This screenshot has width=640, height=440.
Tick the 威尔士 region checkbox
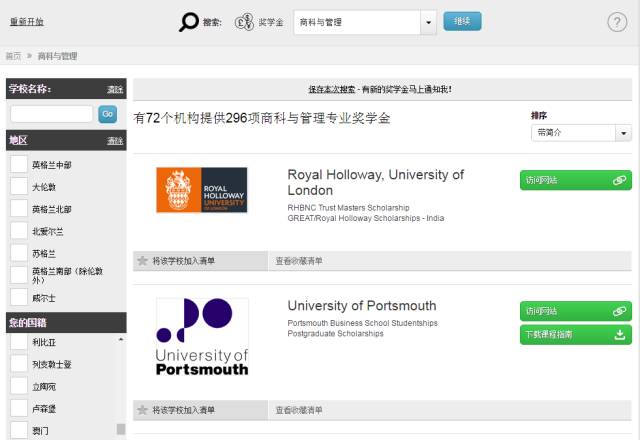[x=19, y=297]
